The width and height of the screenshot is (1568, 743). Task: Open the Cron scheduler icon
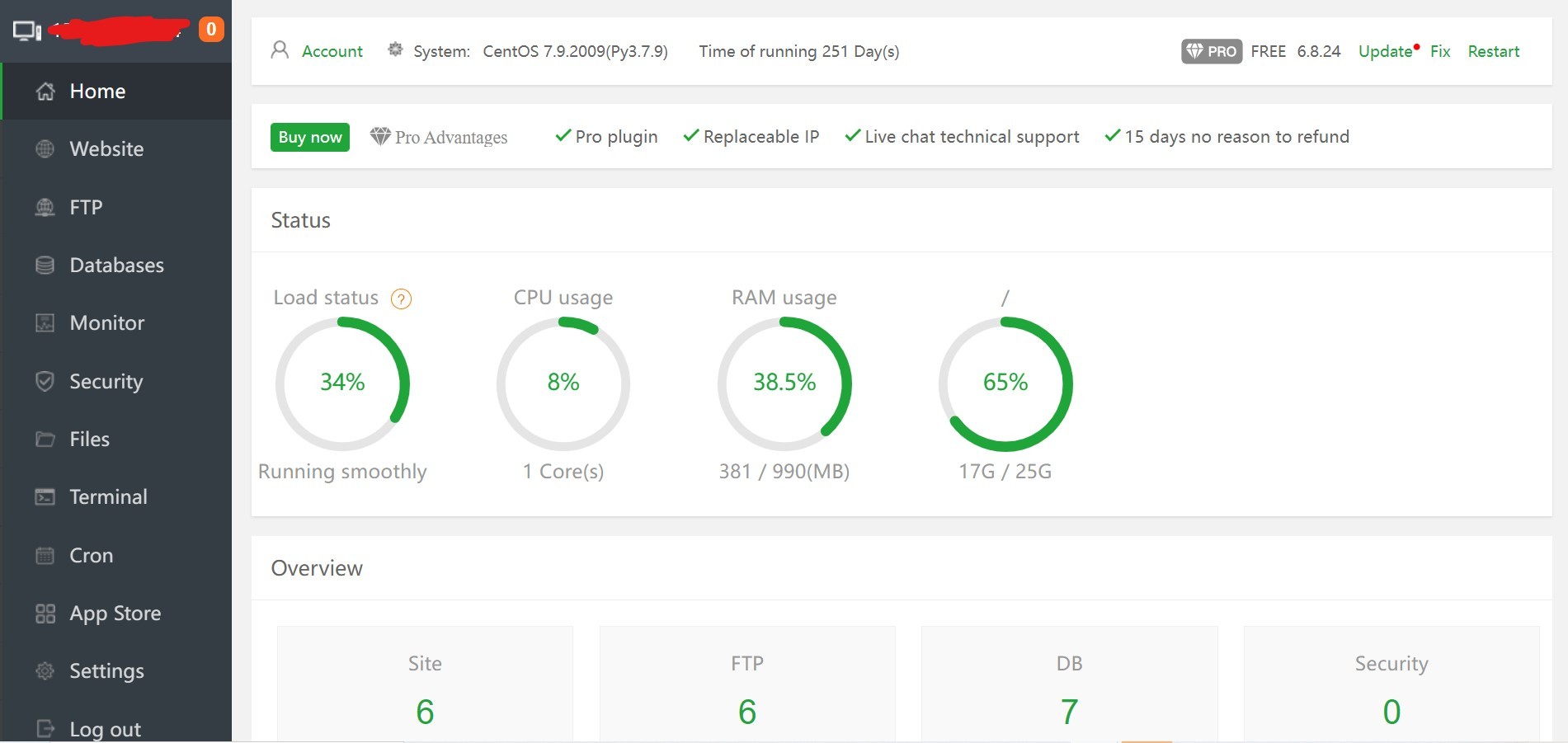point(45,555)
